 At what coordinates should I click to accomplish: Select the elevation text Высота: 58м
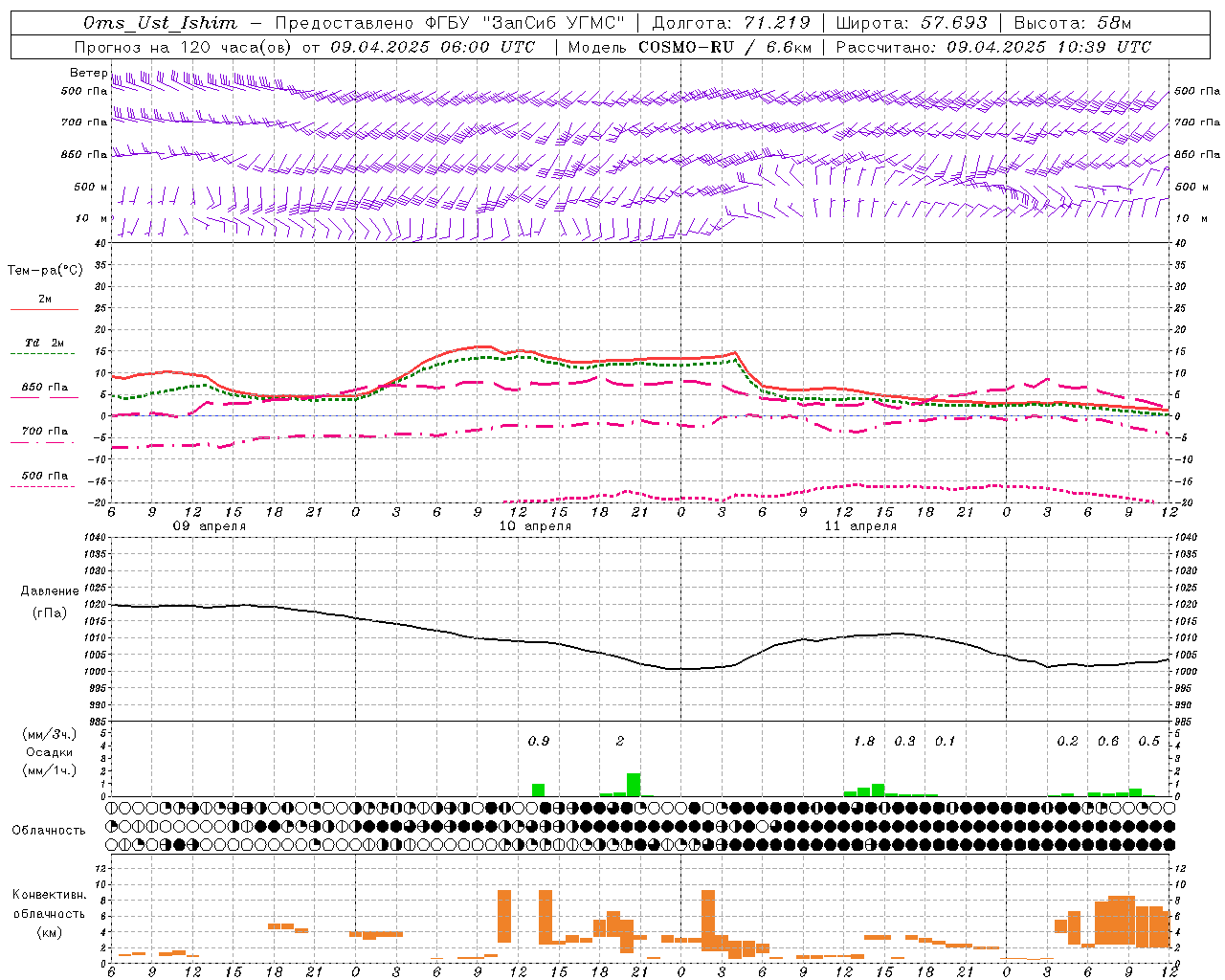pyautogui.click(x=1073, y=23)
